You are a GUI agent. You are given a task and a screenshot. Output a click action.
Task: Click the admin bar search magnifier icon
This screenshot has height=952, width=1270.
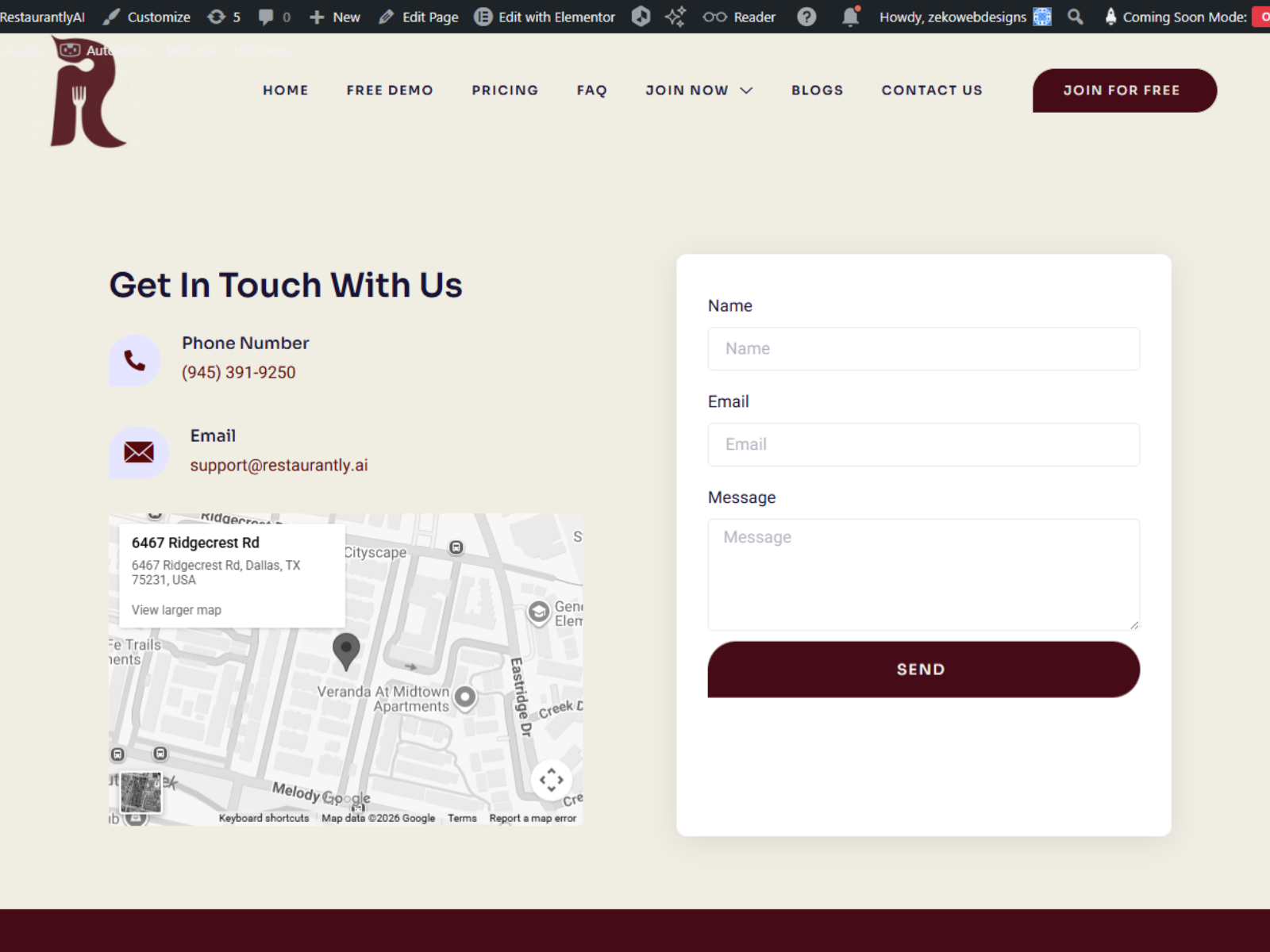1075,17
